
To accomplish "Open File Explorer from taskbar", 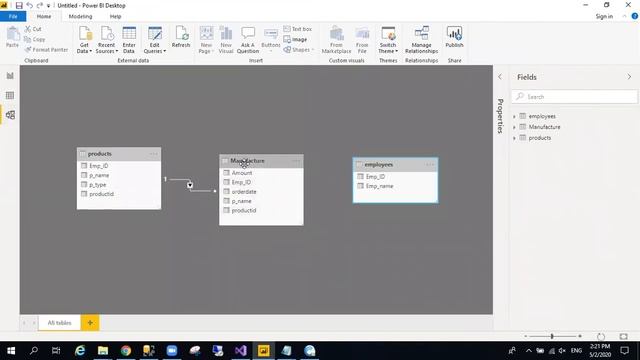I will pyautogui.click(x=103, y=351).
